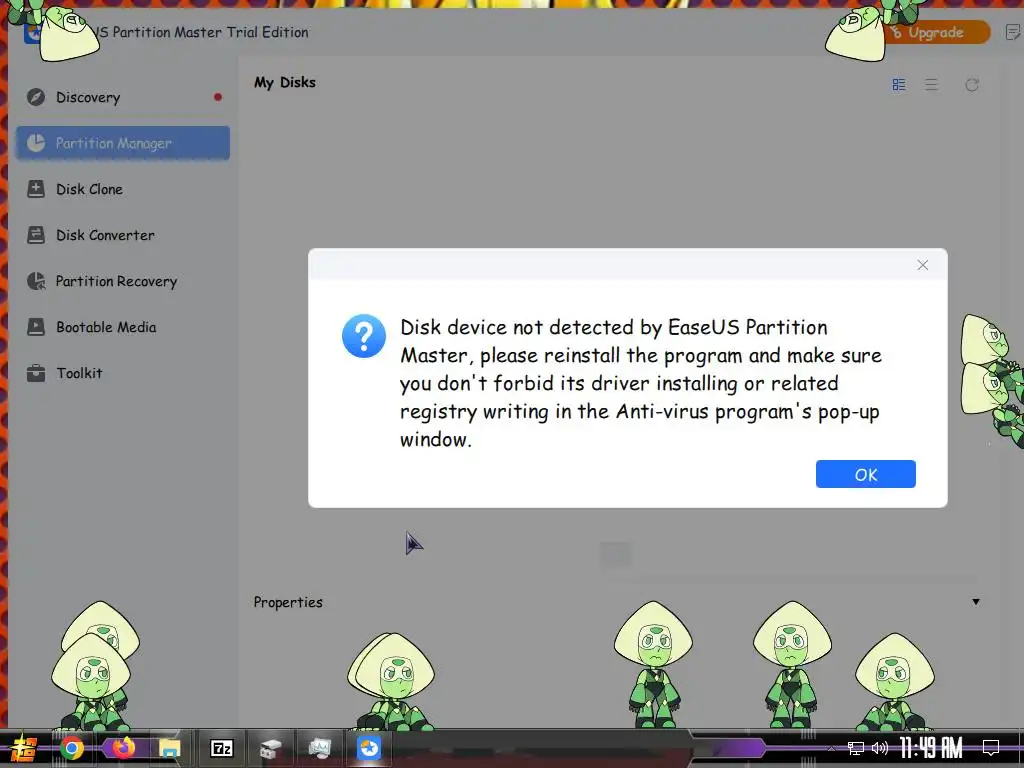Select Bootable Media option
Viewport: 1024px width, 768px height.
[123, 327]
